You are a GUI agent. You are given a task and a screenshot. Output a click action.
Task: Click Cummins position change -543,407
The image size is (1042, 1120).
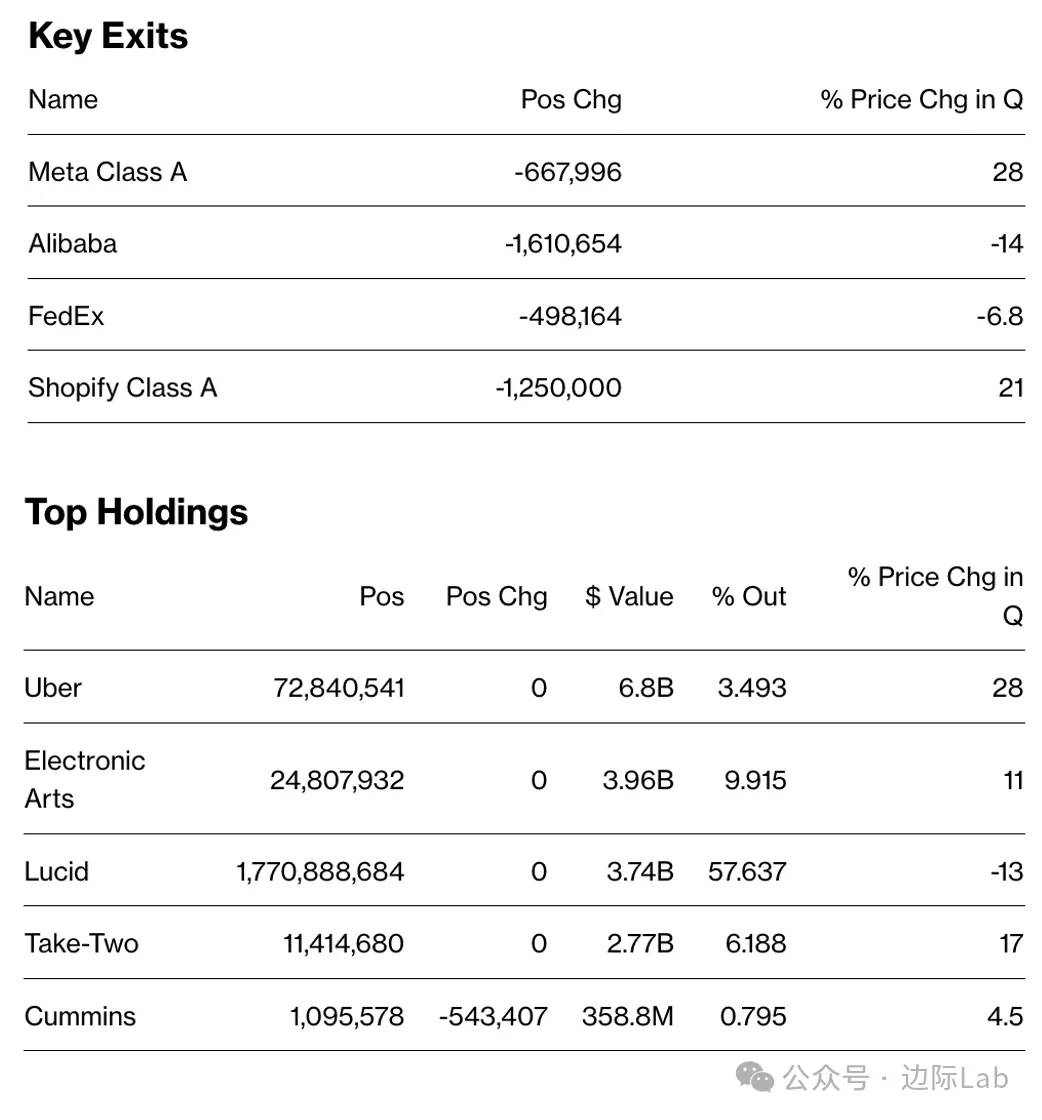click(x=493, y=1017)
